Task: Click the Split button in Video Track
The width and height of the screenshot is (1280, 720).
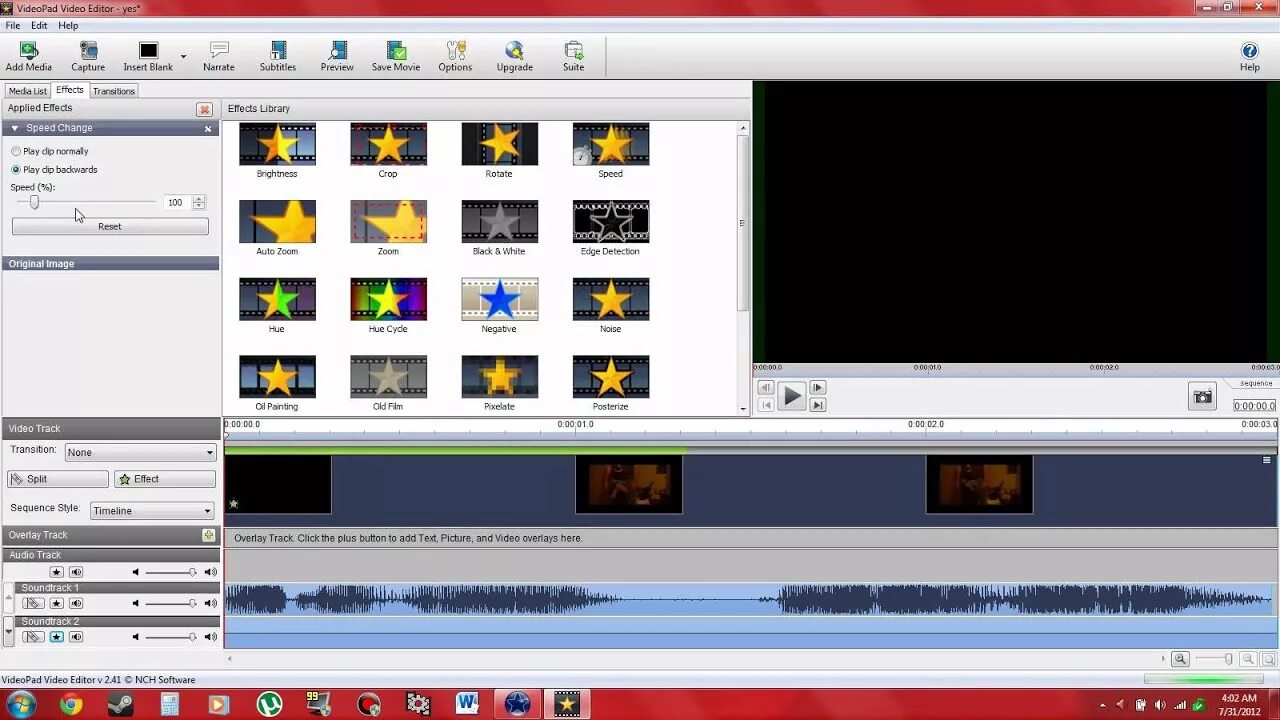Action: click(57, 480)
